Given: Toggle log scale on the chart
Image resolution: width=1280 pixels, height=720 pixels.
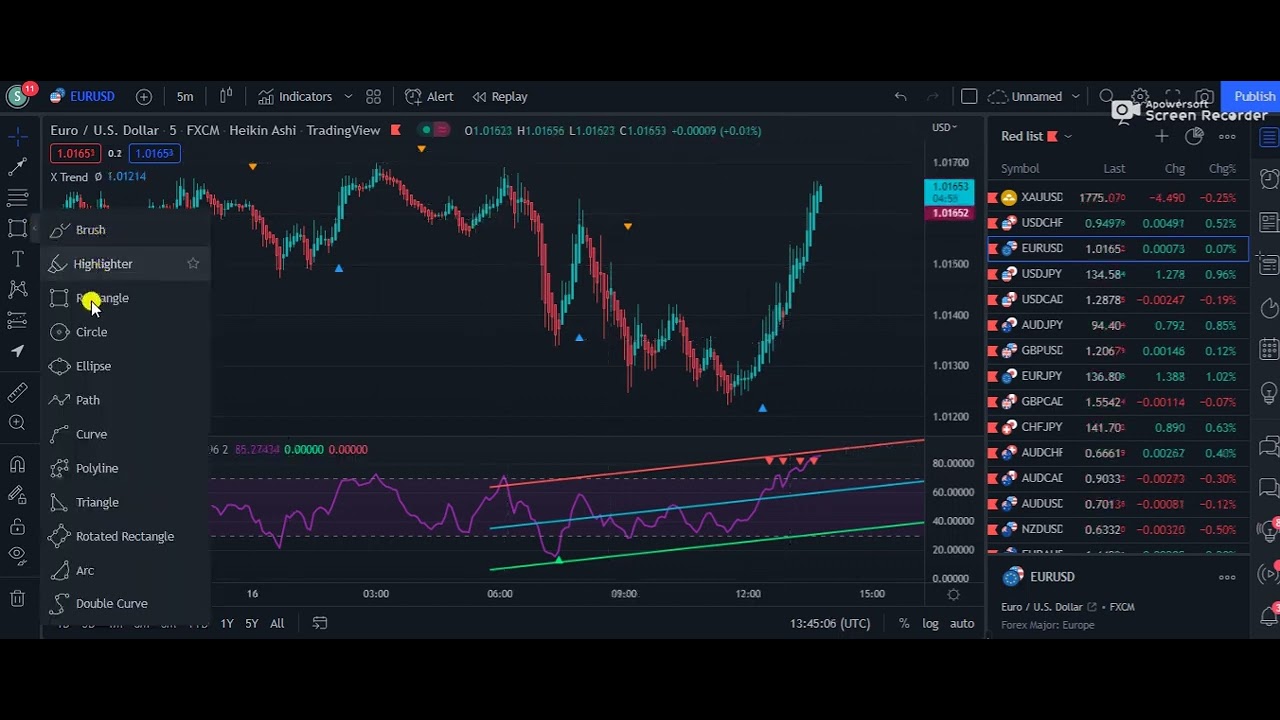Looking at the screenshot, I should 930,623.
